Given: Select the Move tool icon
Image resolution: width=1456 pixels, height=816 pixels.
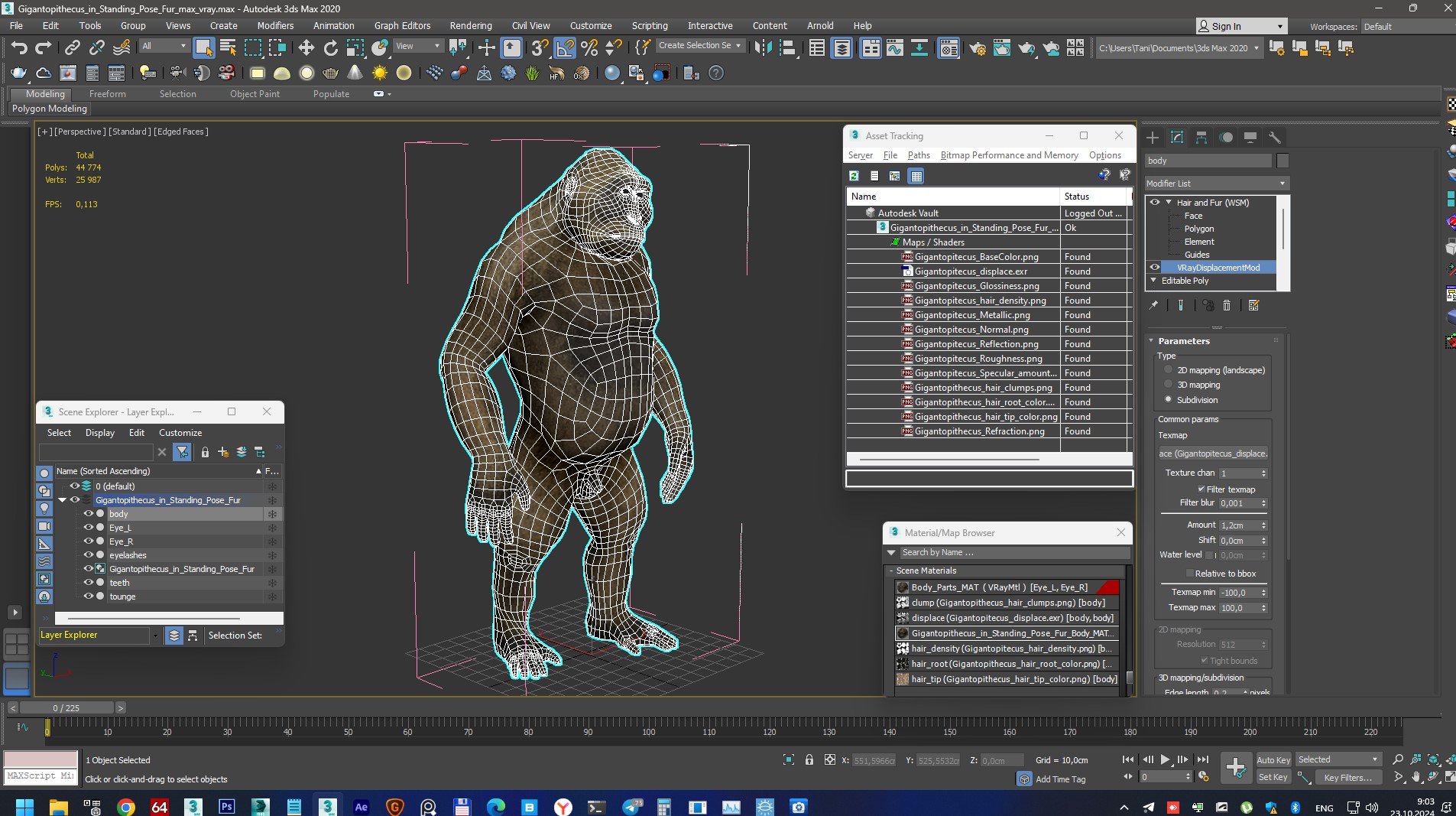Looking at the screenshot, I should 306,48.
